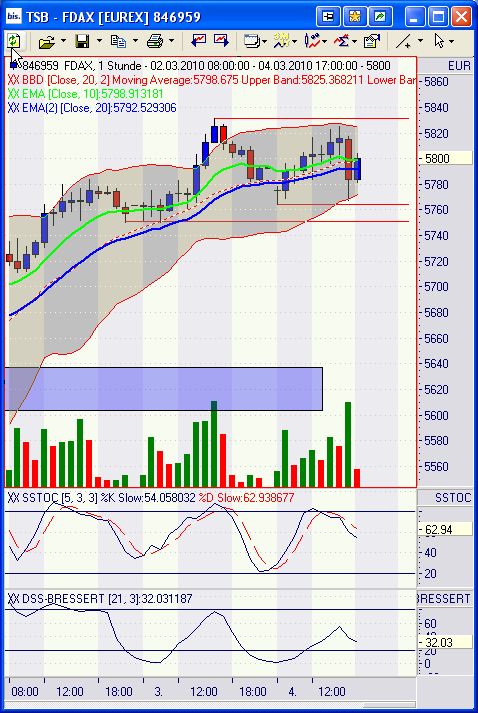Expand the copy dropdown arrow

coord(135,41)
